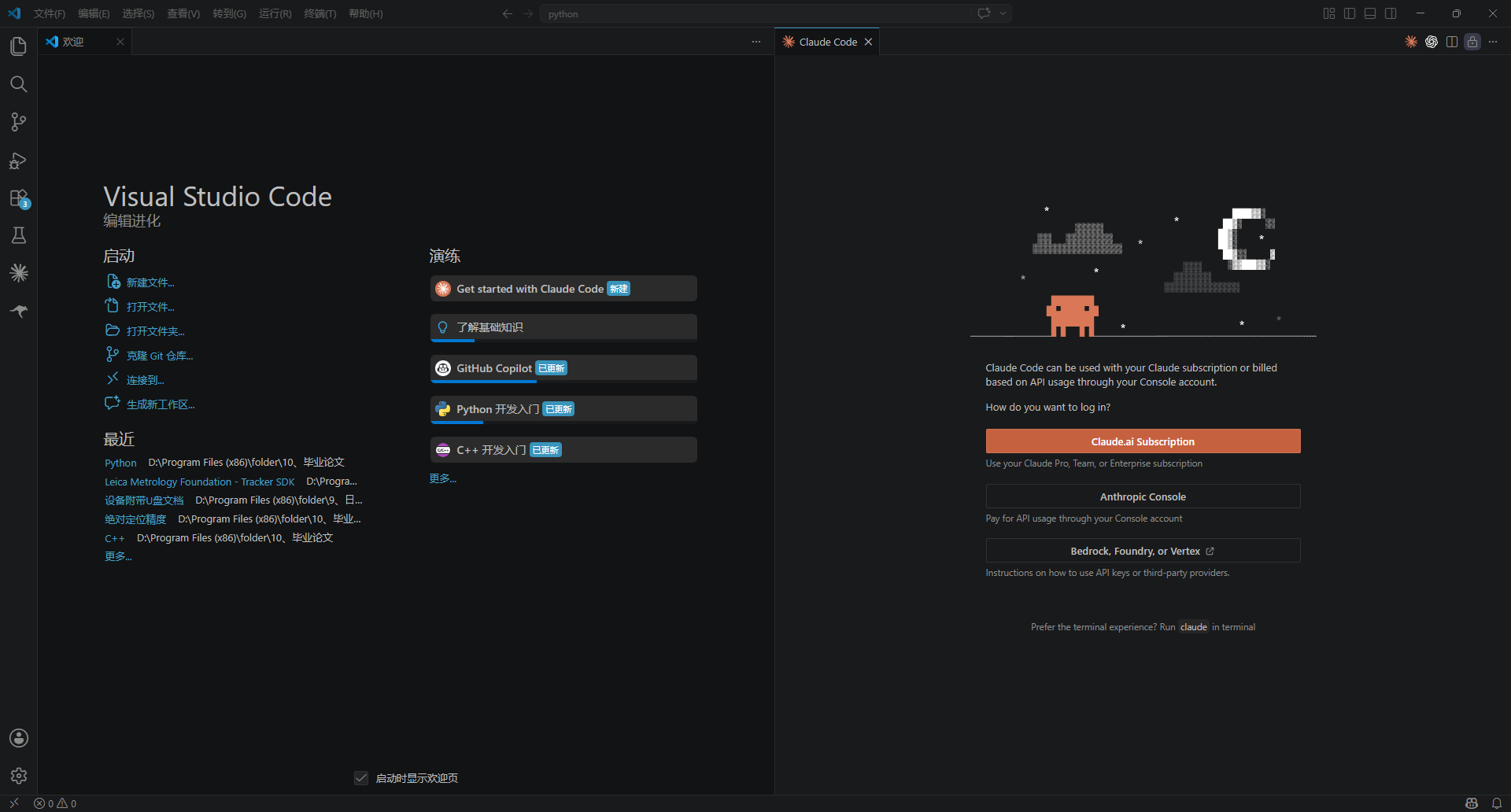1511x812 pixels.
Task: Toggle the primary side bar layout button
Action: (1350, 13)
